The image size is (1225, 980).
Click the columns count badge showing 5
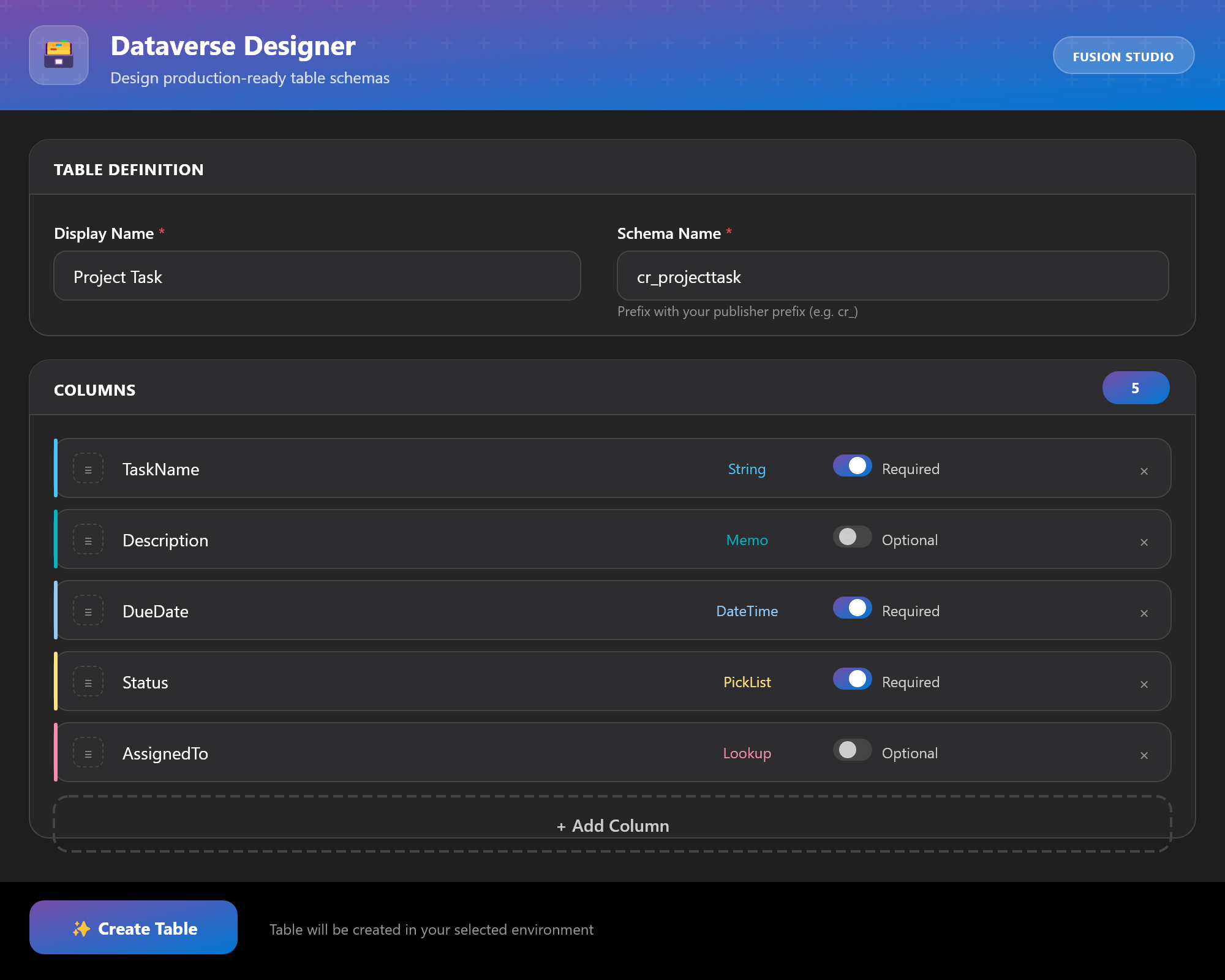tap(1136, 388)
